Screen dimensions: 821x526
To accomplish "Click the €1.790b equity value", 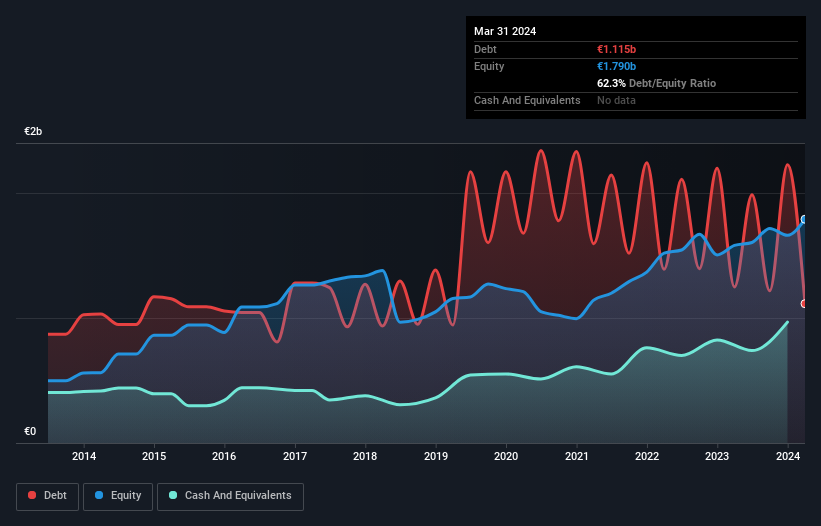I will pyautogui.click(x=616, y=66).
